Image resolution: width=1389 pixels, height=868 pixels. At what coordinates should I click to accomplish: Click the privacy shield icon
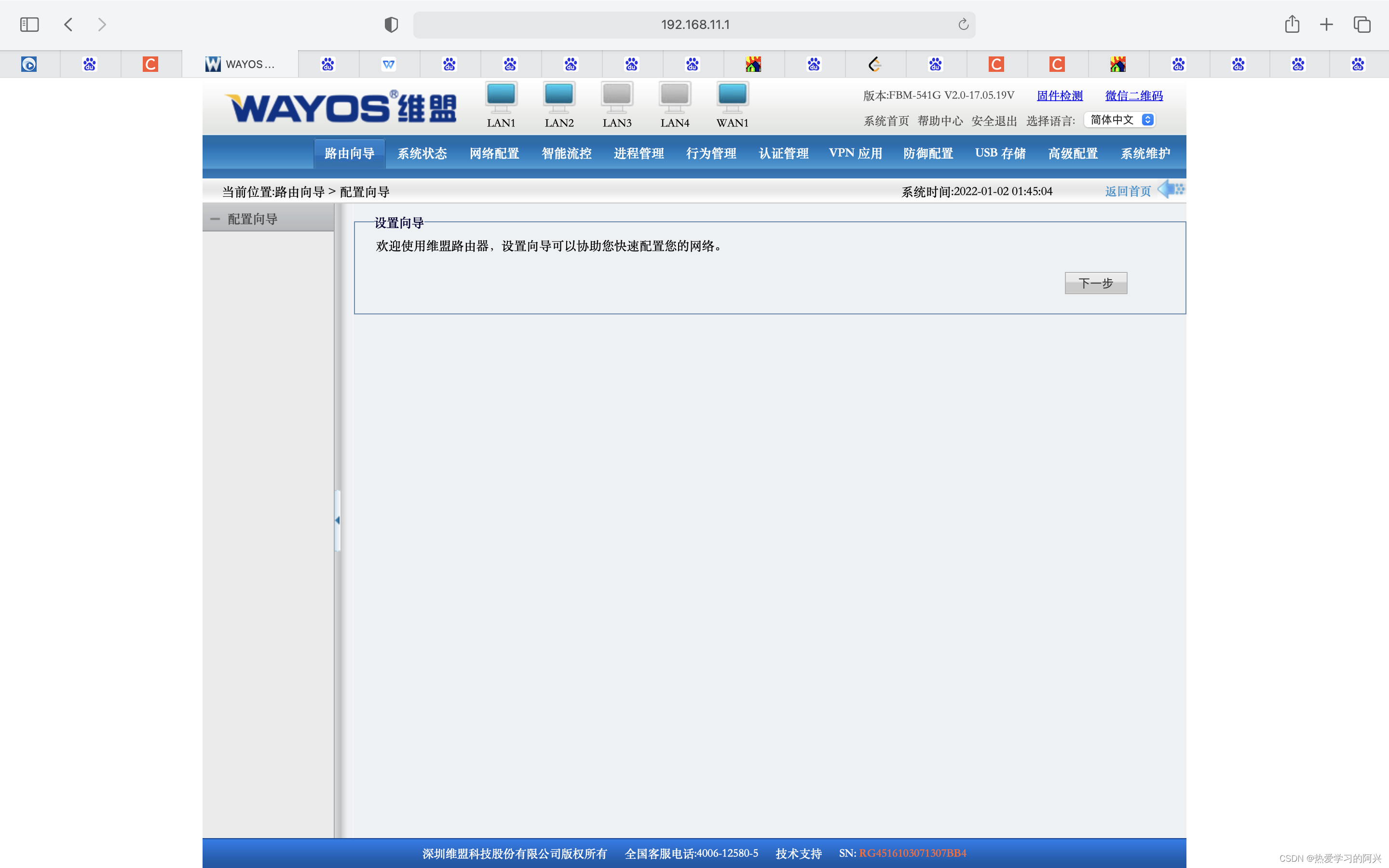click(x=391, y=25)
